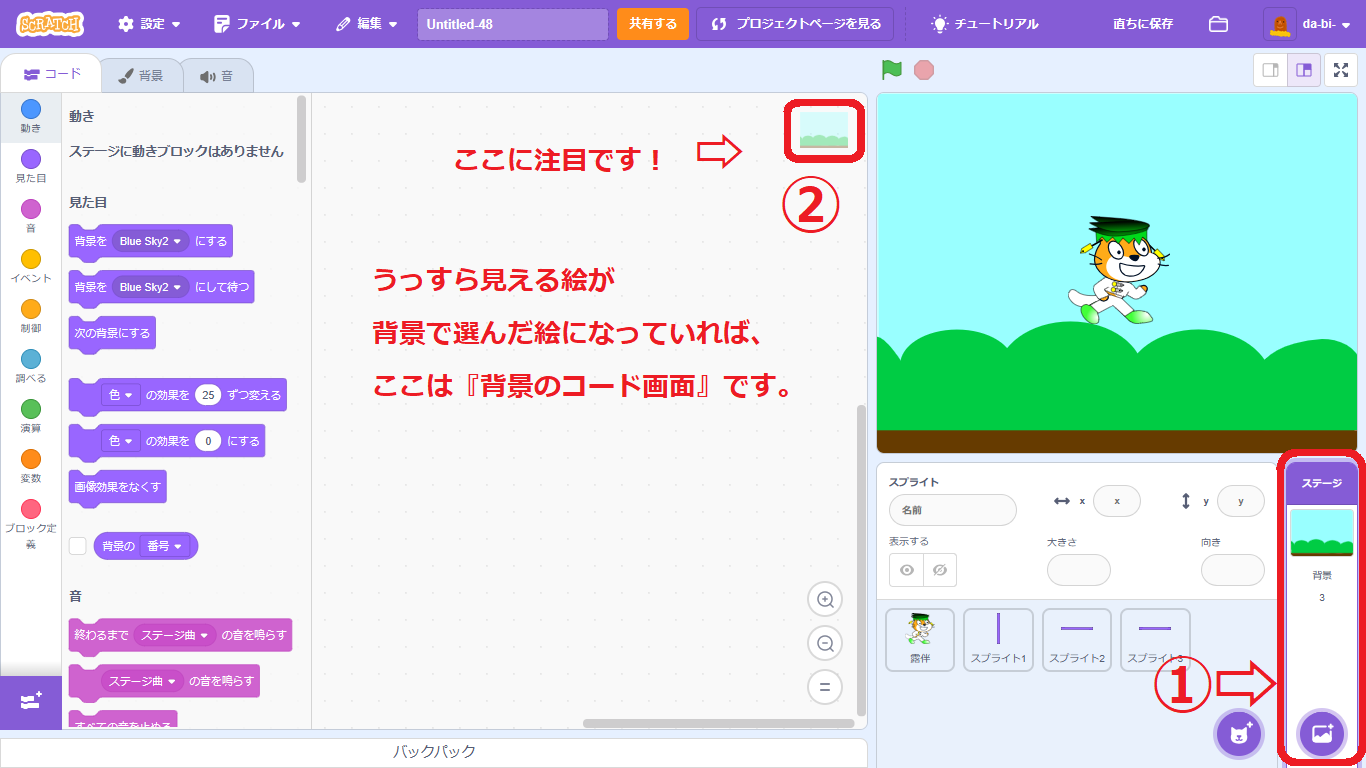Select the 見た目 block category
Screen dimensions: 1366x768
(x=31, y=167)
